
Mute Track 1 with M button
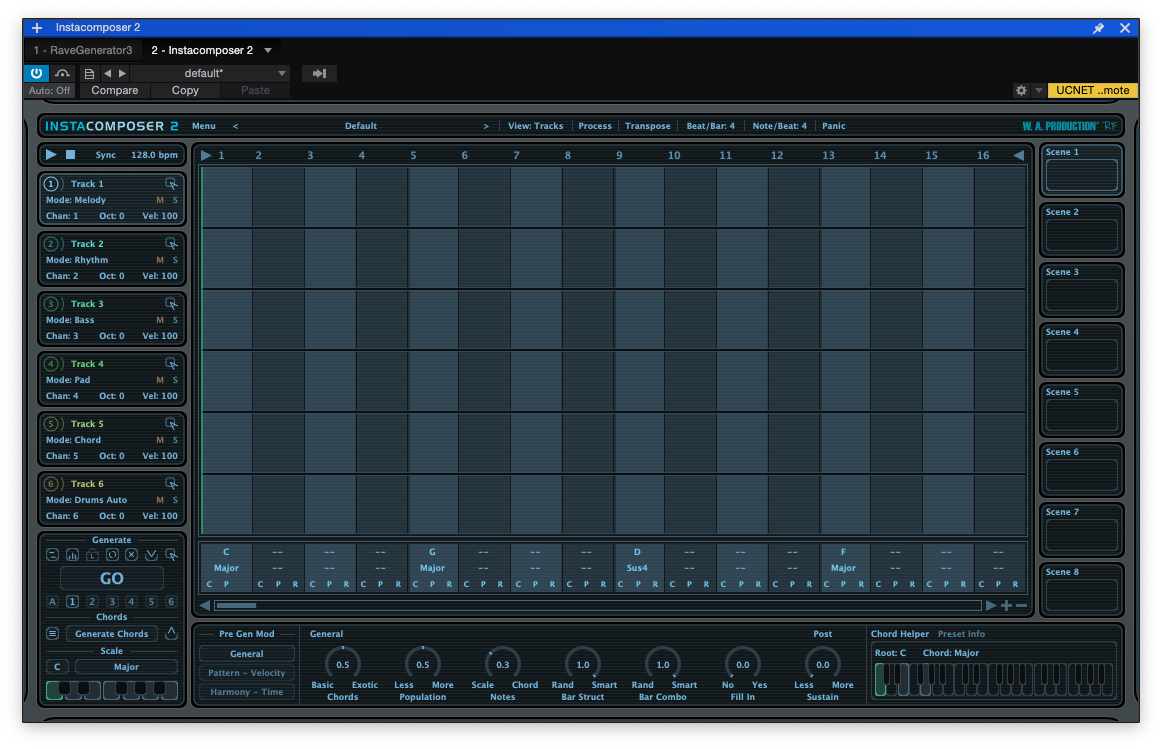[x=159, y=200]
